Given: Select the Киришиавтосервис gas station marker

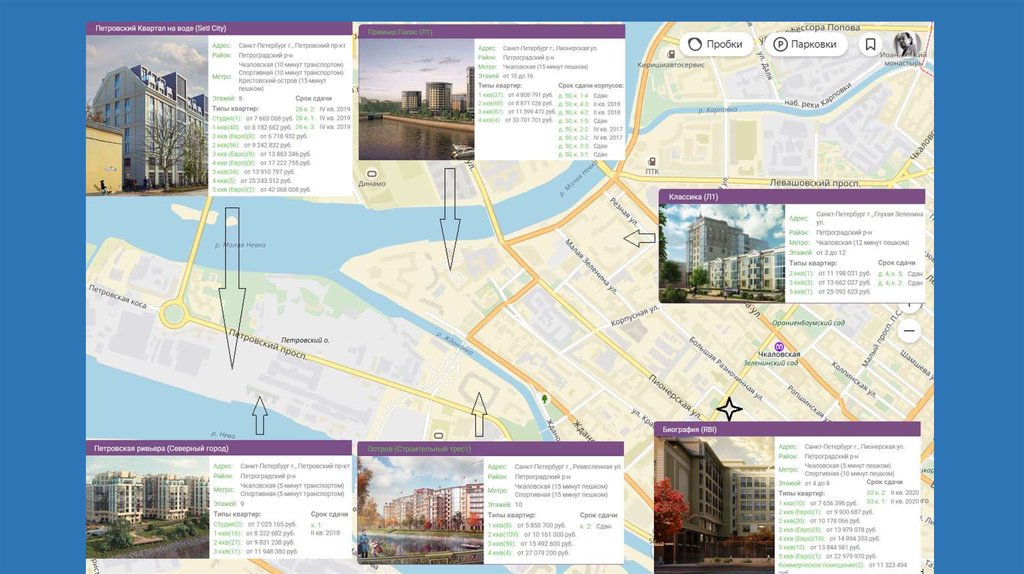Looking at the screenshot, I should tap(671, 54).
